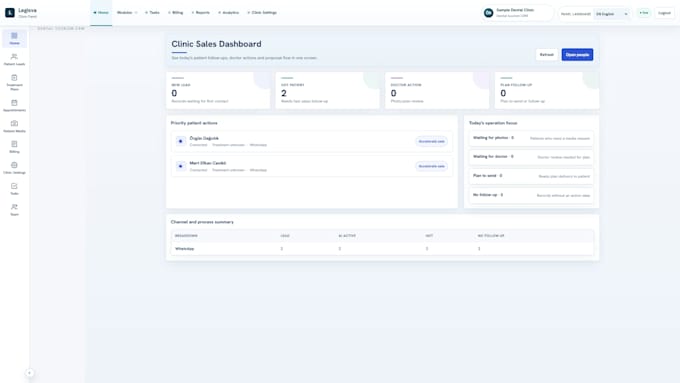This screenshot has height=383, width=680.
Task: Open the Doctor Action stat card
Action: (437, 90)
